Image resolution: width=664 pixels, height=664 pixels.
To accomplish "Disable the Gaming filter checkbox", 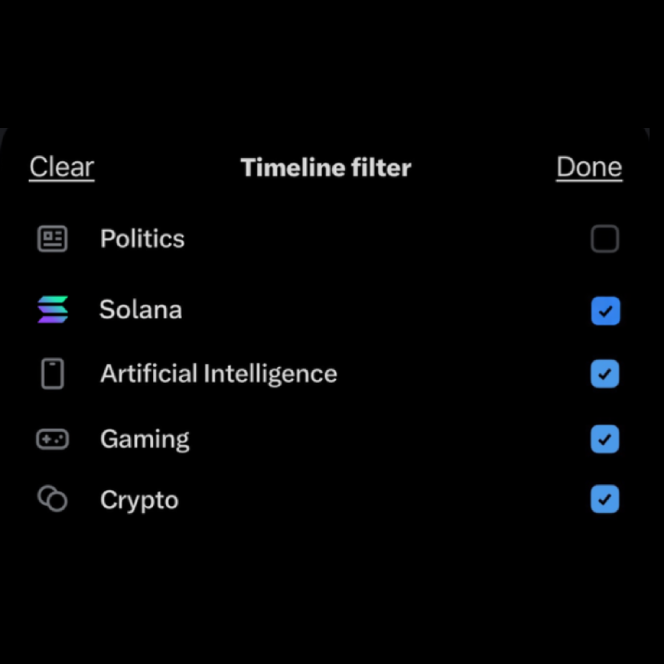I will 605,439.
